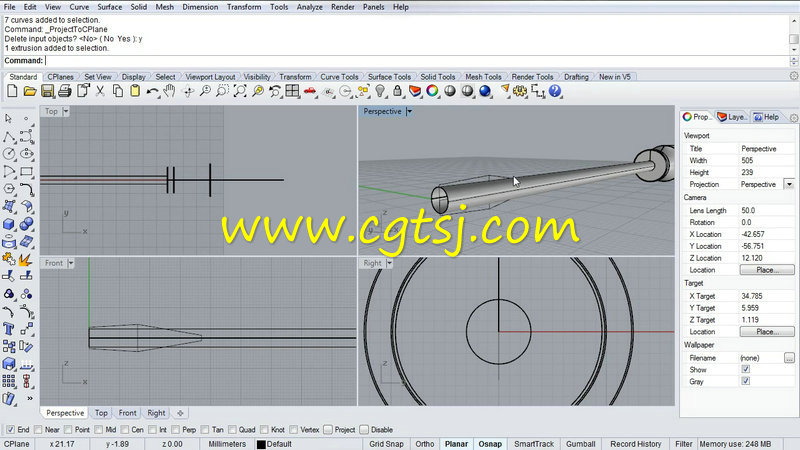Click the color wheel Properties icon
The image size is (800, 450).
tap(432, 91)
